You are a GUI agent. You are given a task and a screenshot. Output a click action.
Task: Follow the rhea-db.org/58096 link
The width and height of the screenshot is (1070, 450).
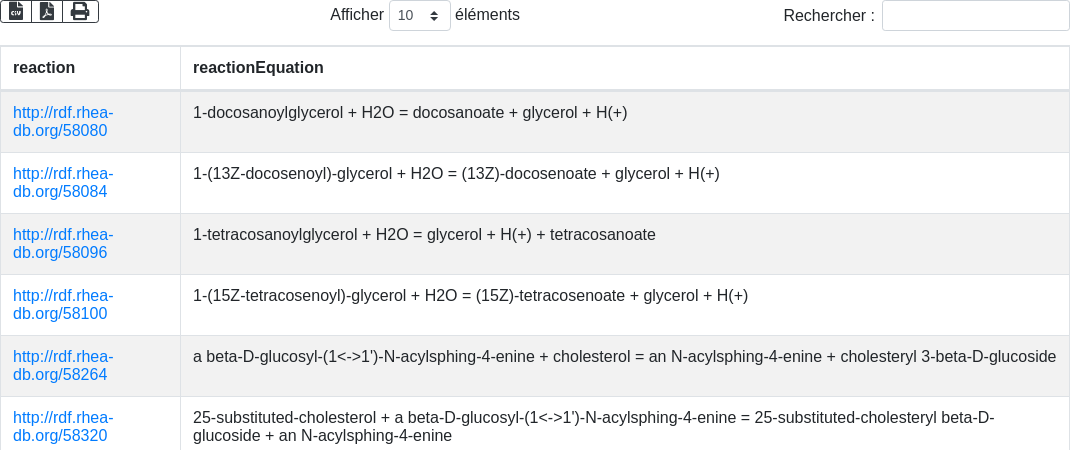[x=63, y=243]
